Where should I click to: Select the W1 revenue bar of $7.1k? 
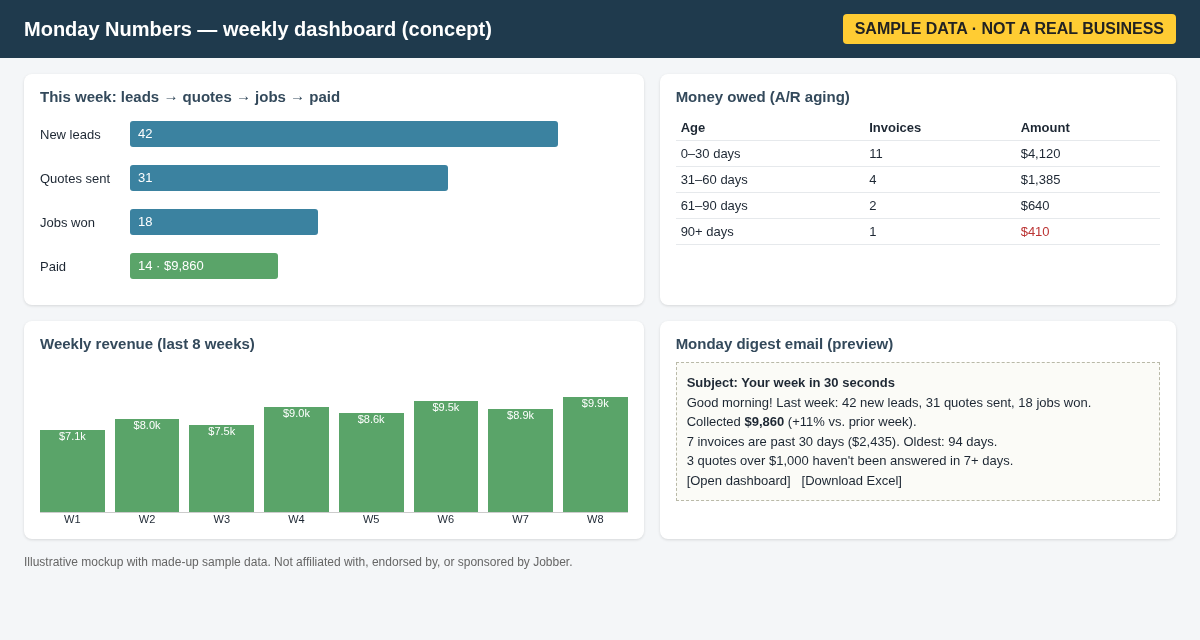pos(72,471)
